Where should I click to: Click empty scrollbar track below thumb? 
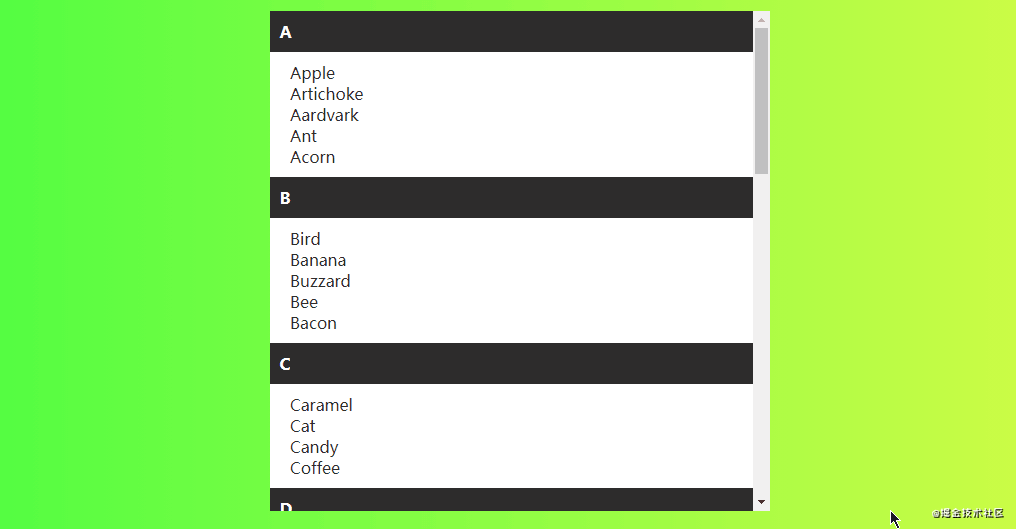pyautogui.click(x=761, y=334)
